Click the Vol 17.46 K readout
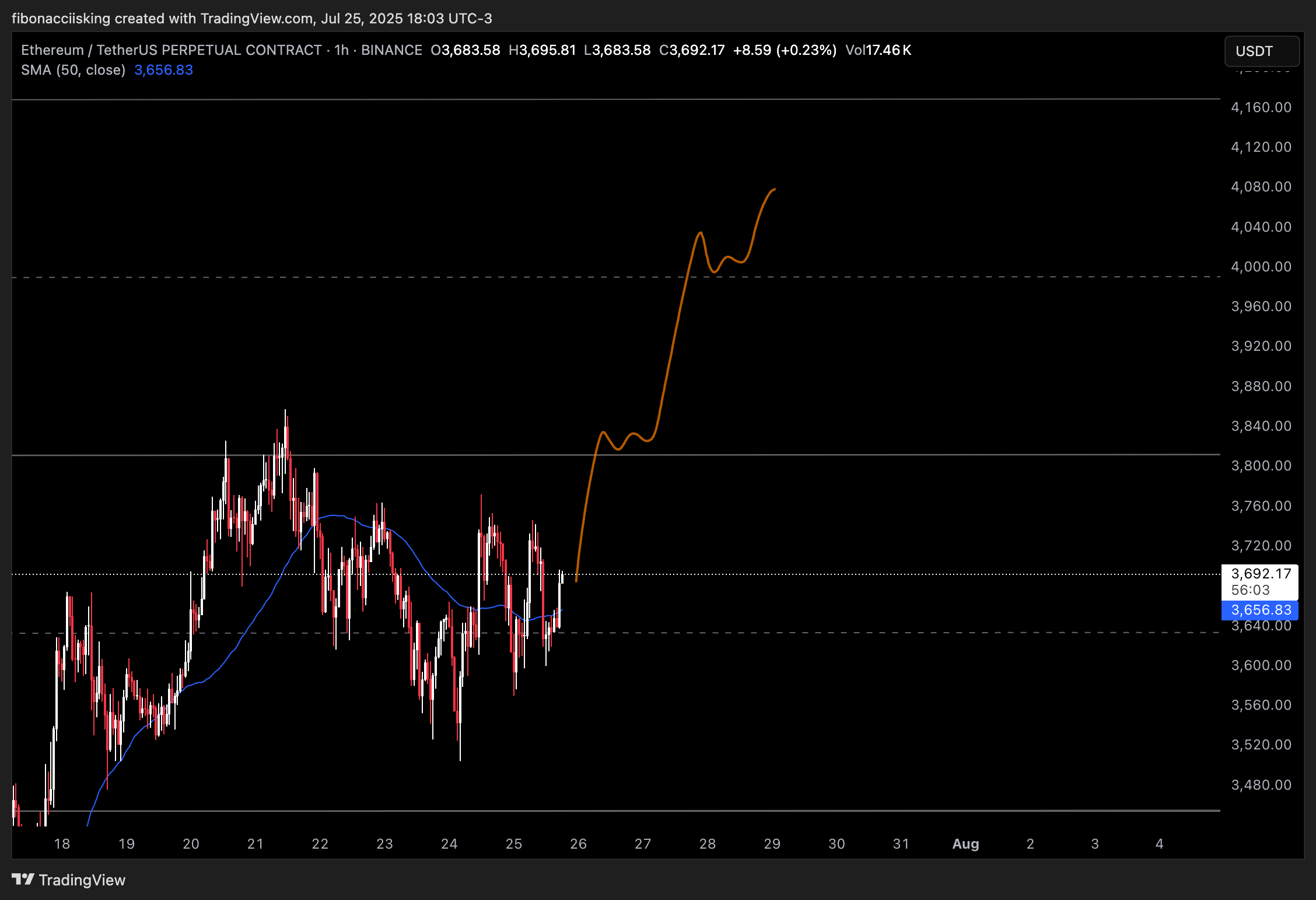The height and width of the screenshot is (900, 1316). tap(878, 50)
